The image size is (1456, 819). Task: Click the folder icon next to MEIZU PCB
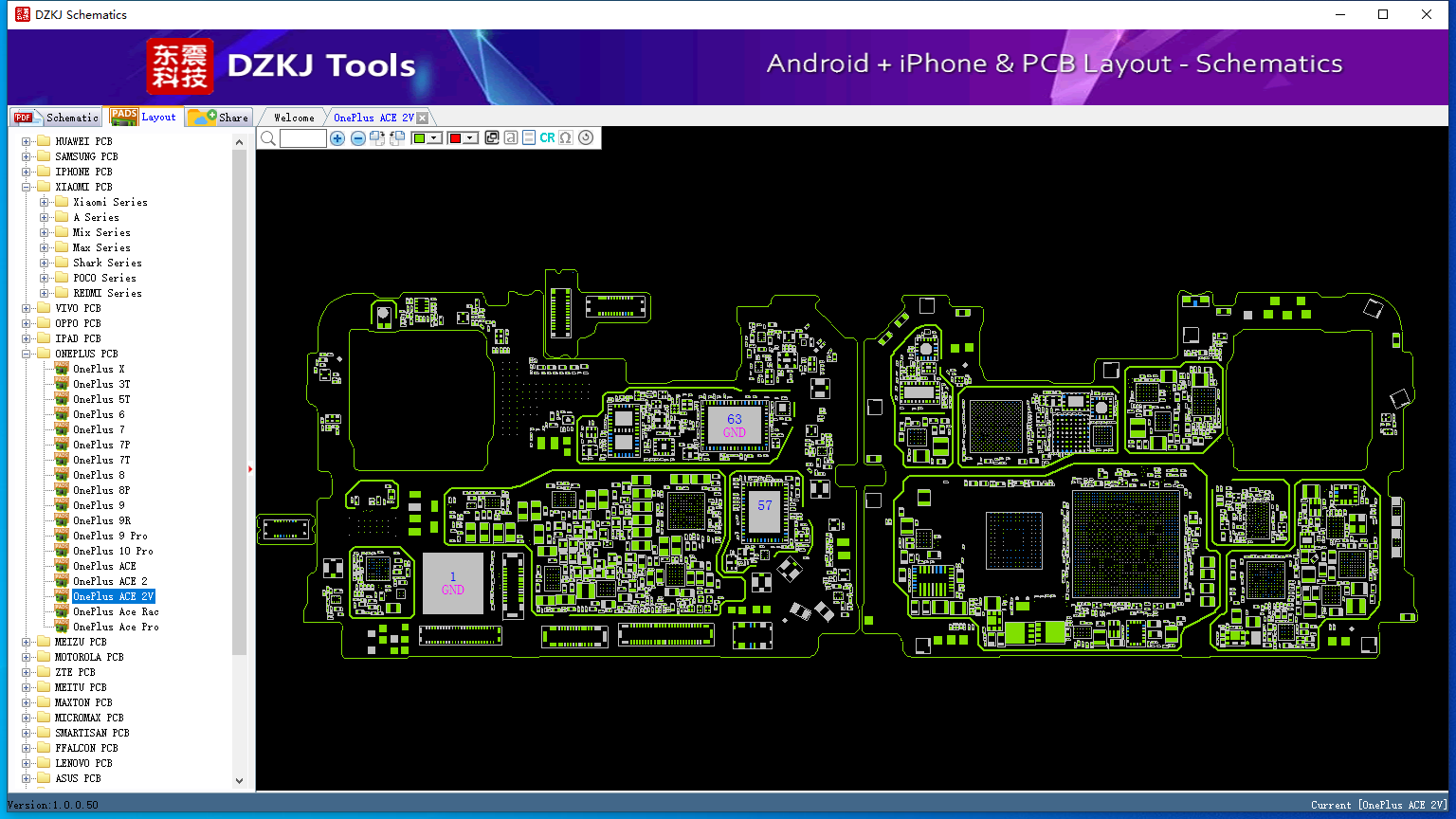[44, 642]
